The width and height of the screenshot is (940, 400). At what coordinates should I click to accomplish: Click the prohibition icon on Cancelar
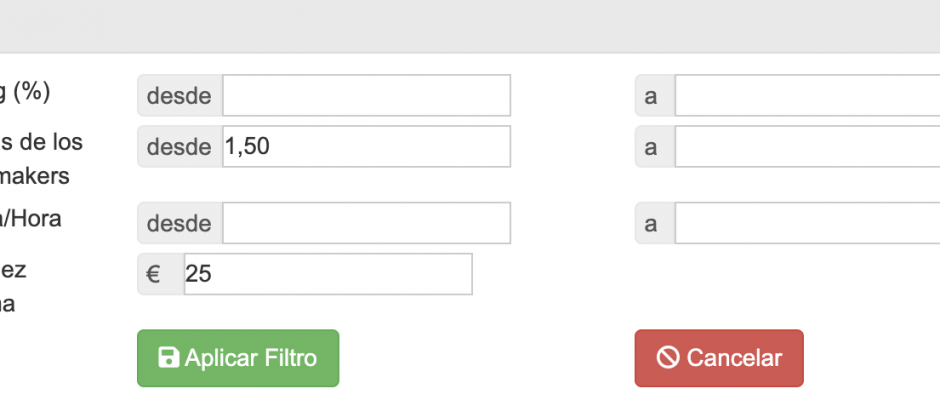668,358
